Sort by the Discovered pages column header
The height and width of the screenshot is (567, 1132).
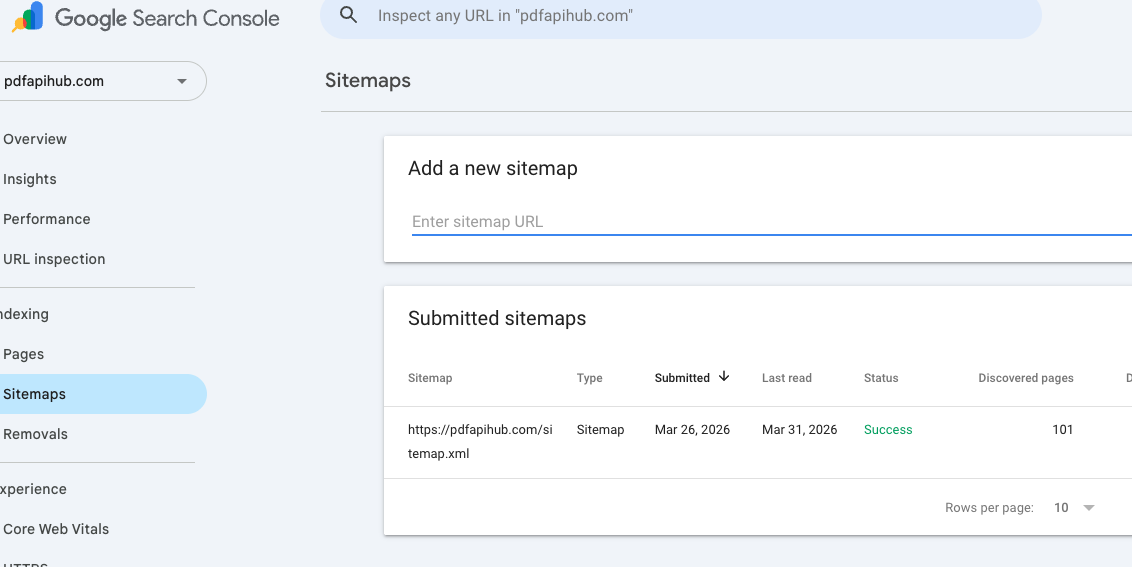[1026, 378]
